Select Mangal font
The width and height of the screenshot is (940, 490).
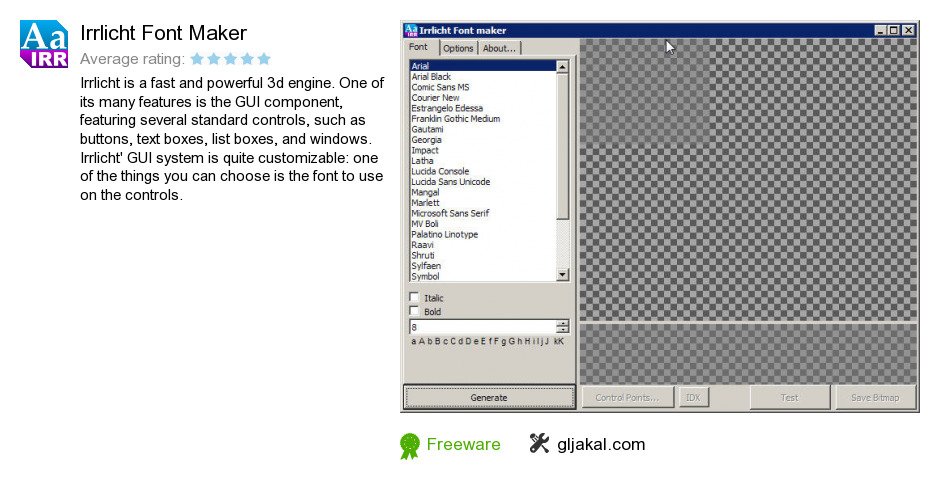point(483,192)
